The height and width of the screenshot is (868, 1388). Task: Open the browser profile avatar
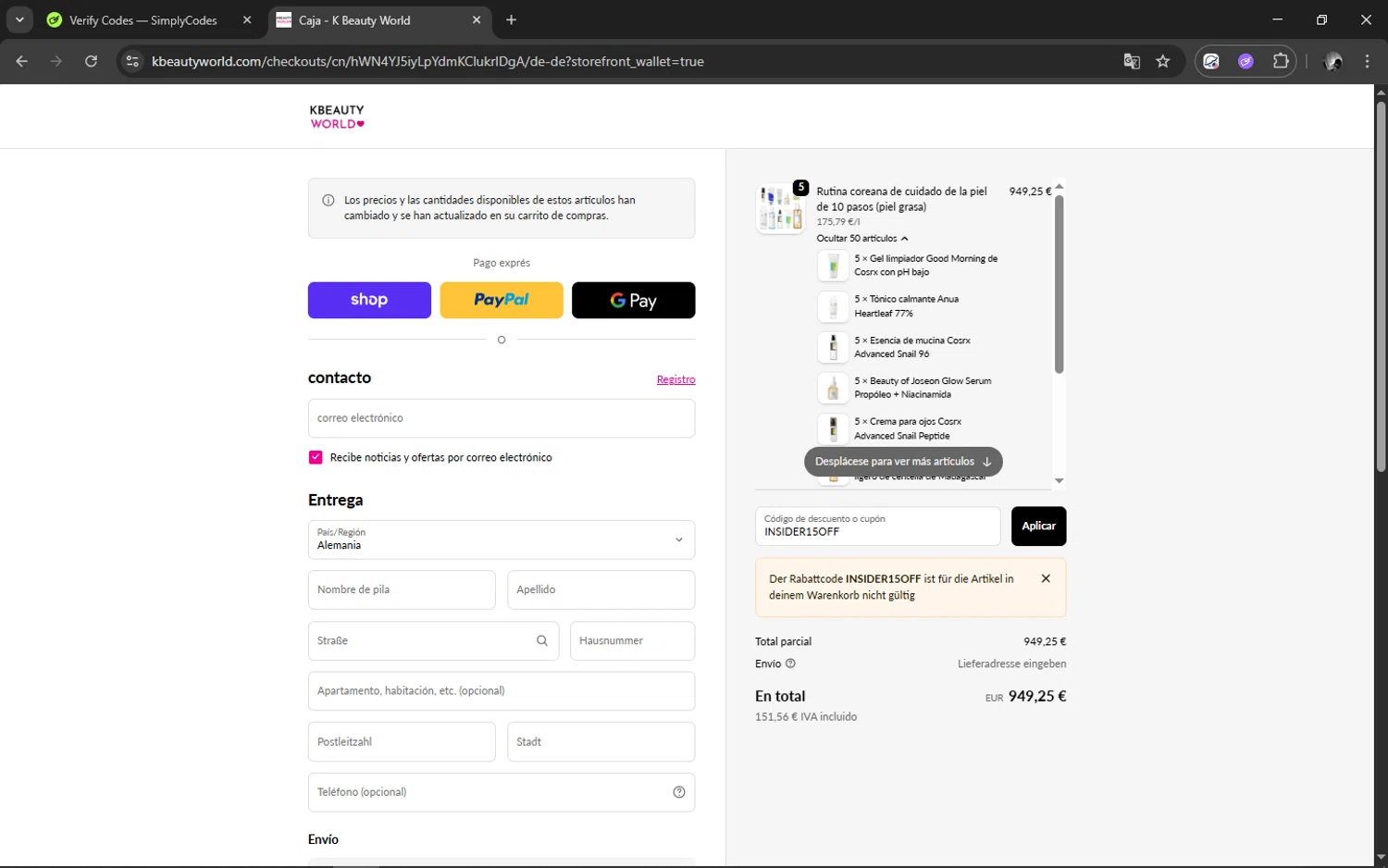(1333, 61)
